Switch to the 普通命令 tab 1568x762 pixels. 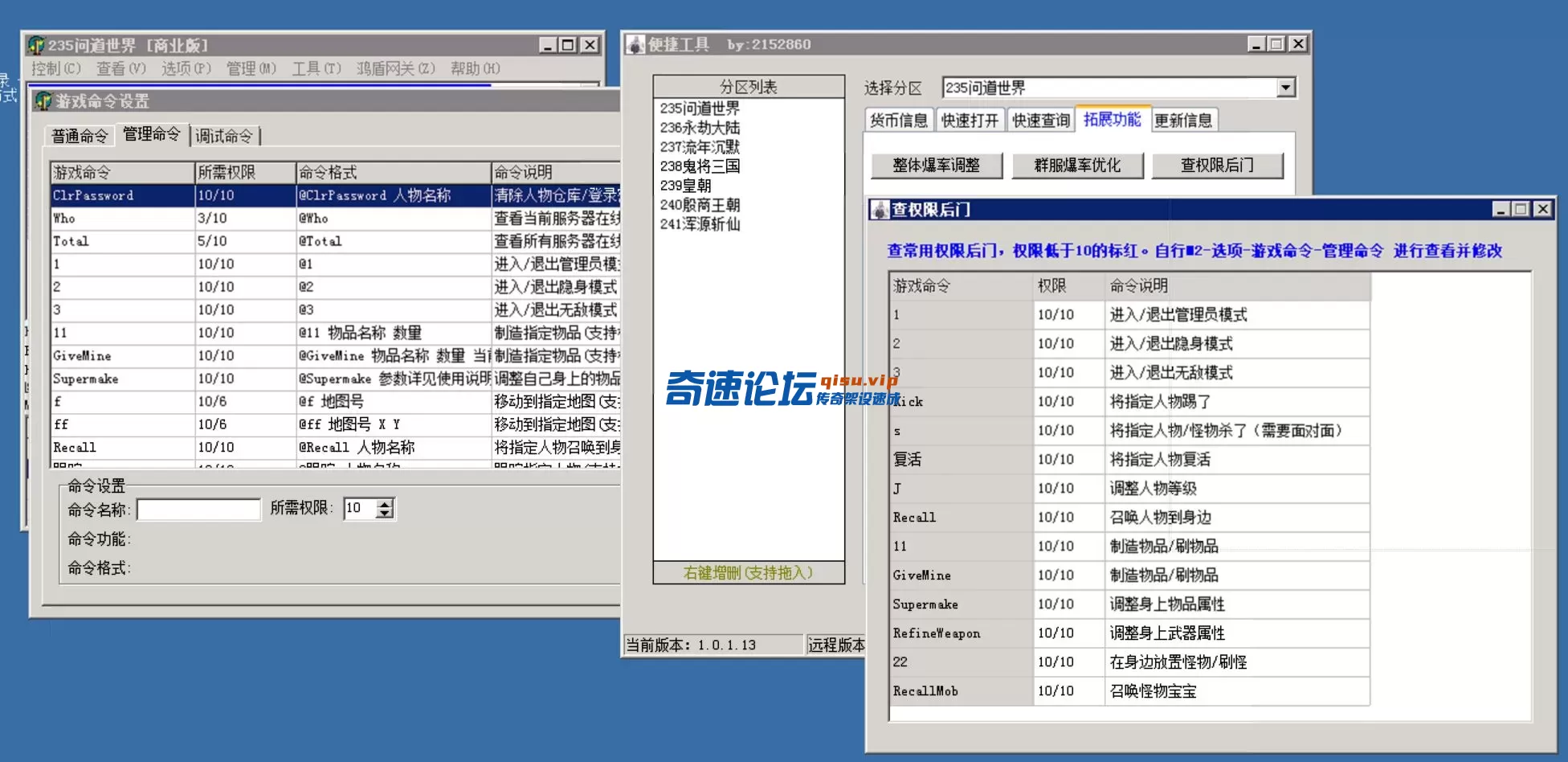click(x=80, y=136)
